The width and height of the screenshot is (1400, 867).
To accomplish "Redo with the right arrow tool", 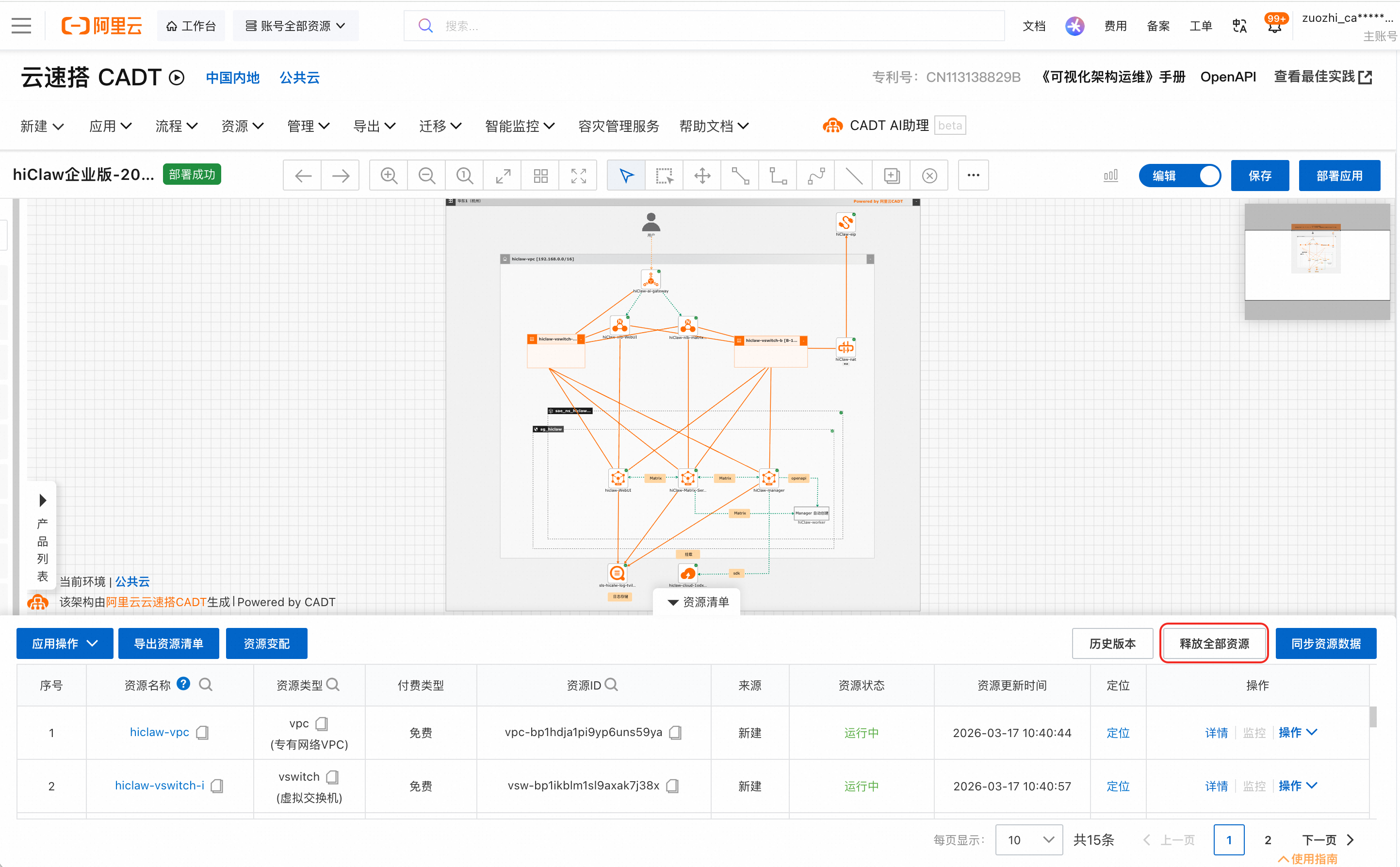I will [x=341, y=176].
